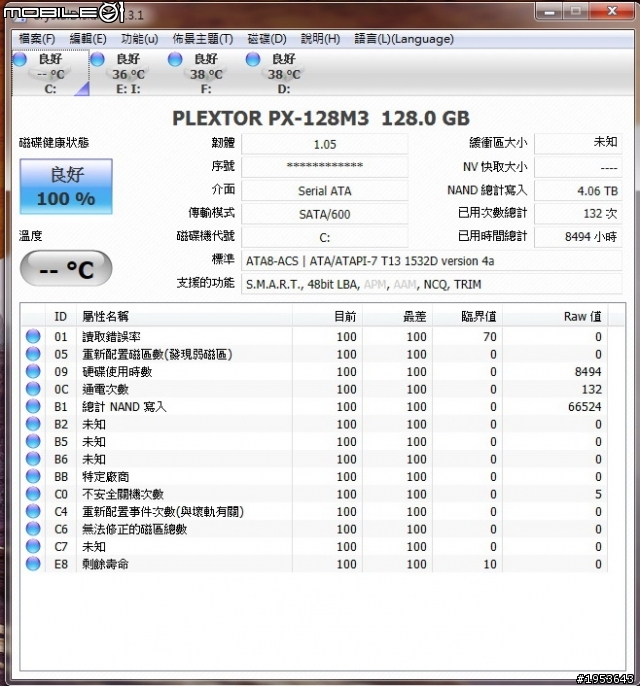The width and height of the screenshot is (640, 687).
Task: Click the transfer mode field SATA/600
Action: click(x=325, y=214)
